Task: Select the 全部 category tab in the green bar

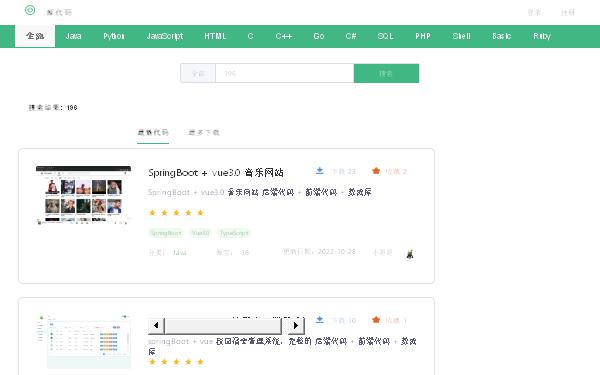Action: point(35,36)
